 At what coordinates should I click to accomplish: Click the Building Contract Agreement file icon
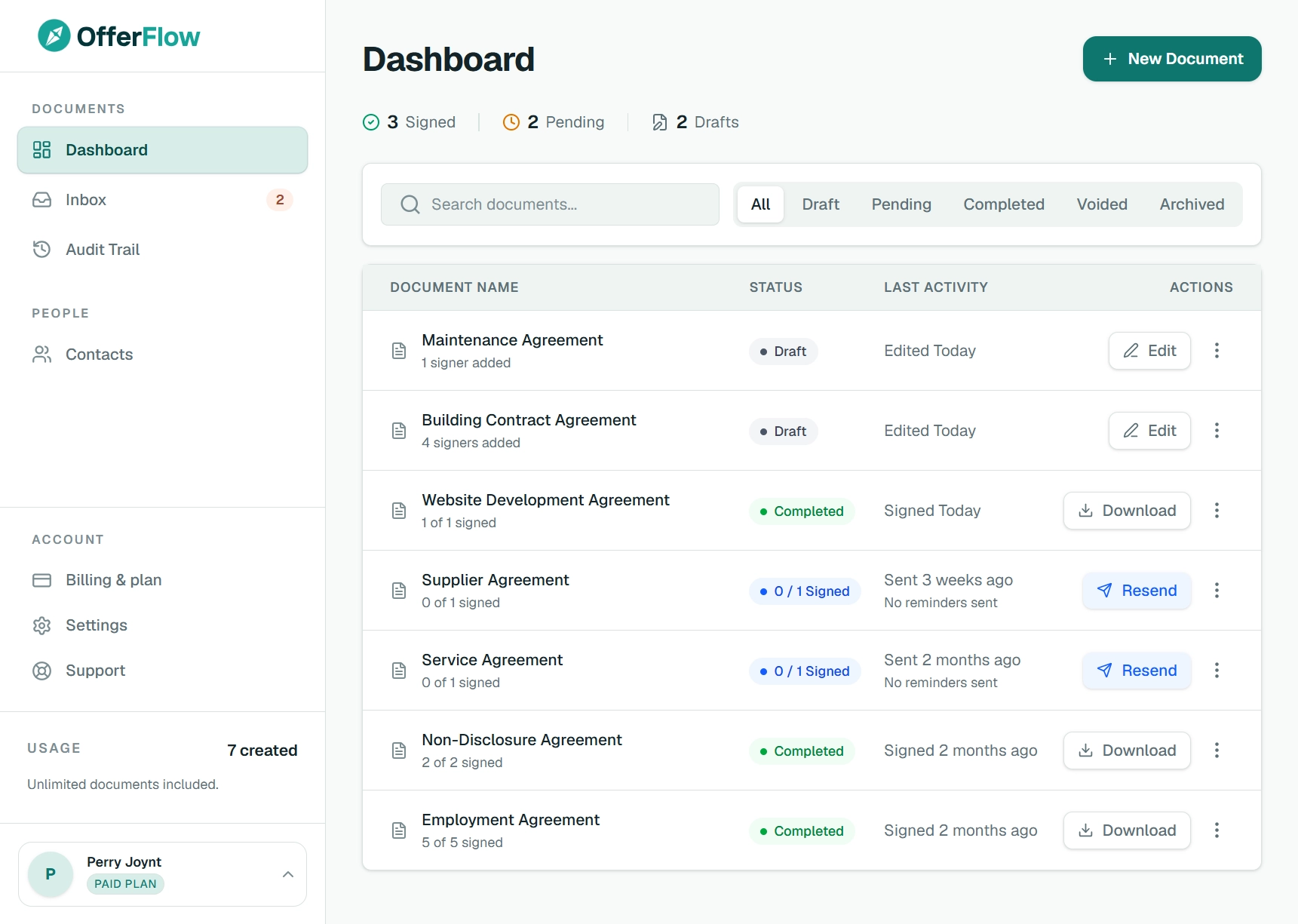[x=399, y=431]
